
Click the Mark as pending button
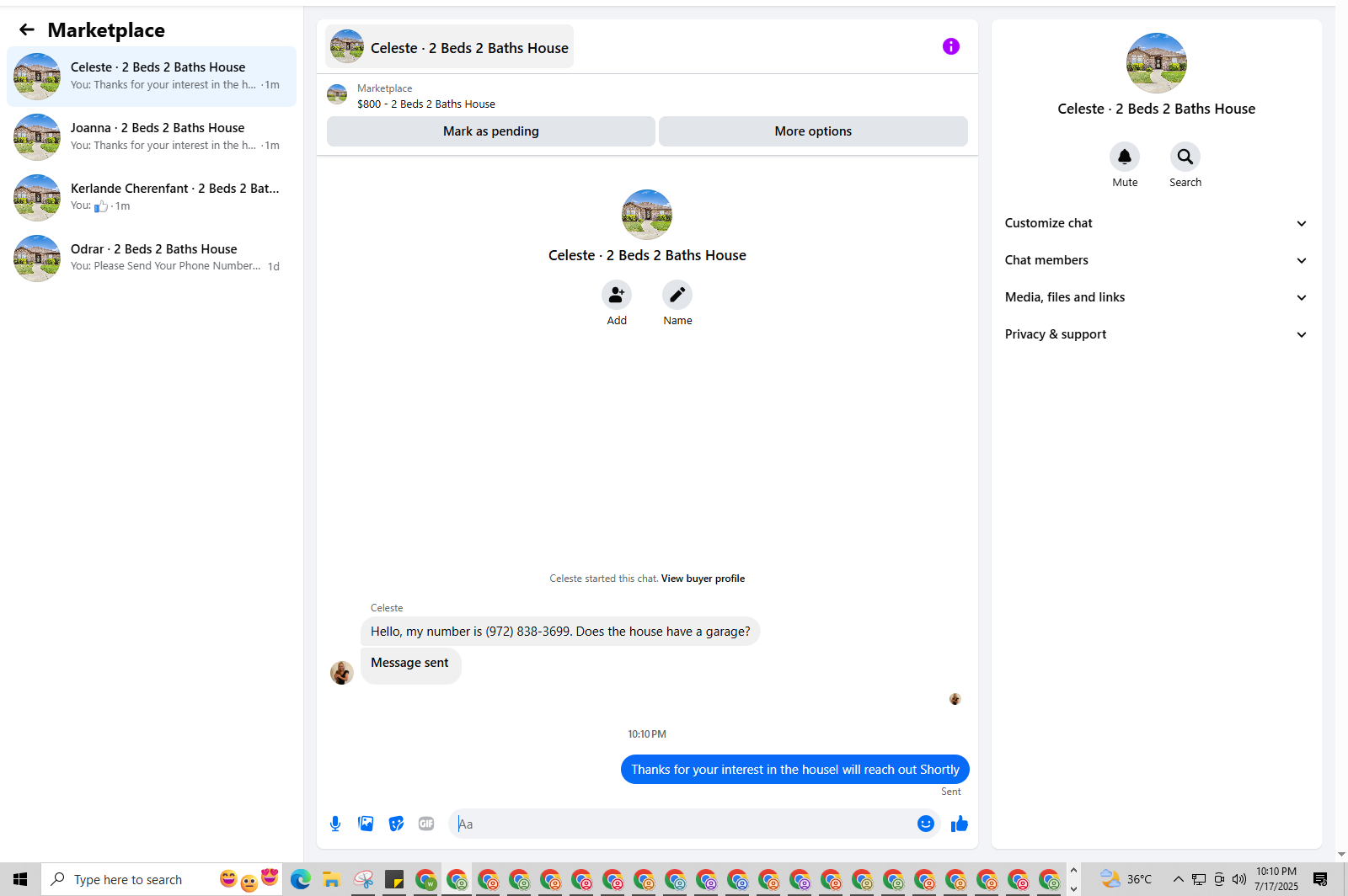[x=491, y=131]
